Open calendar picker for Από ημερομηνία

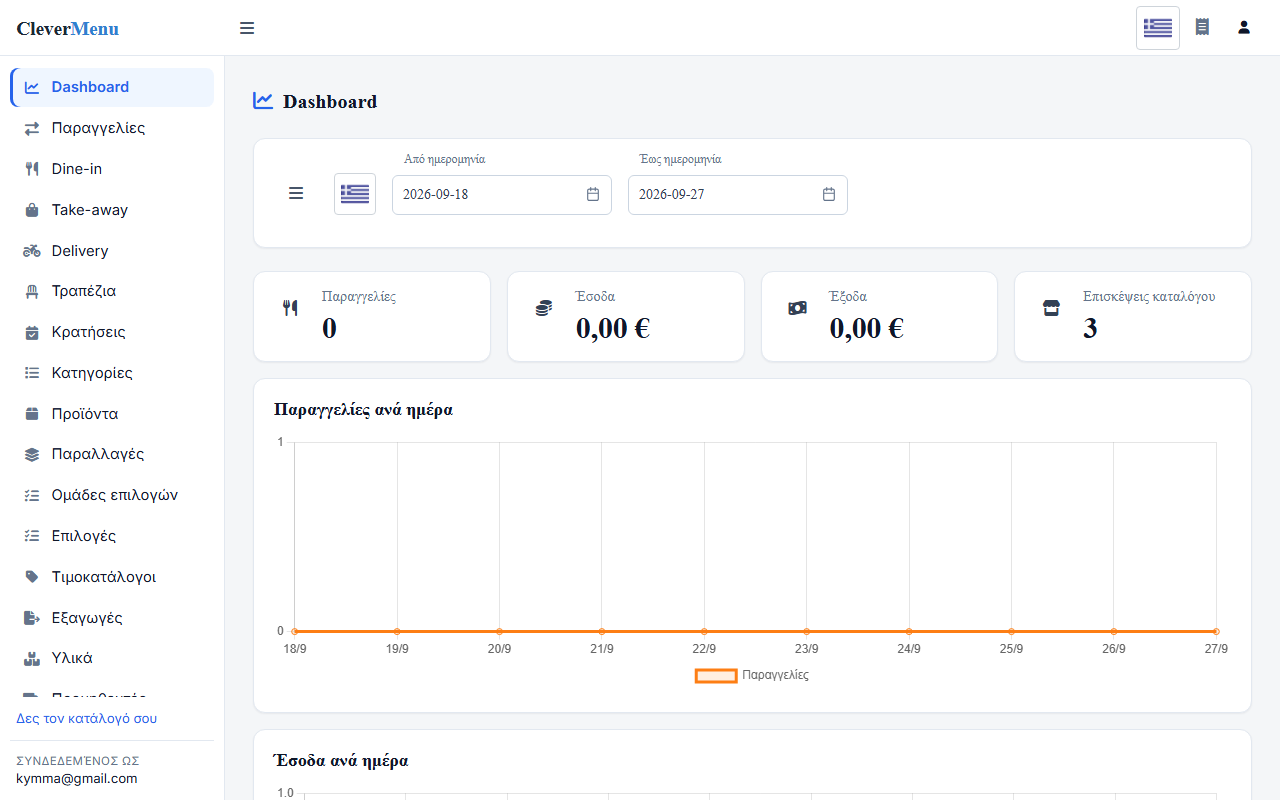[x=593, y=194]
